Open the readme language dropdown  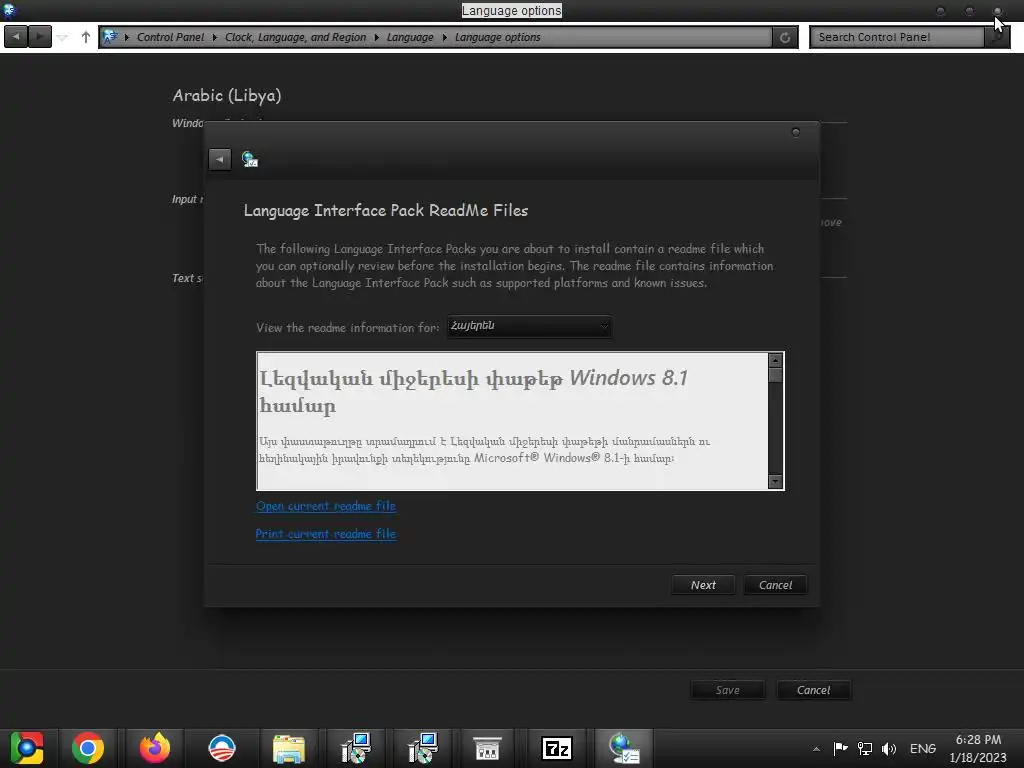[529, 326]
